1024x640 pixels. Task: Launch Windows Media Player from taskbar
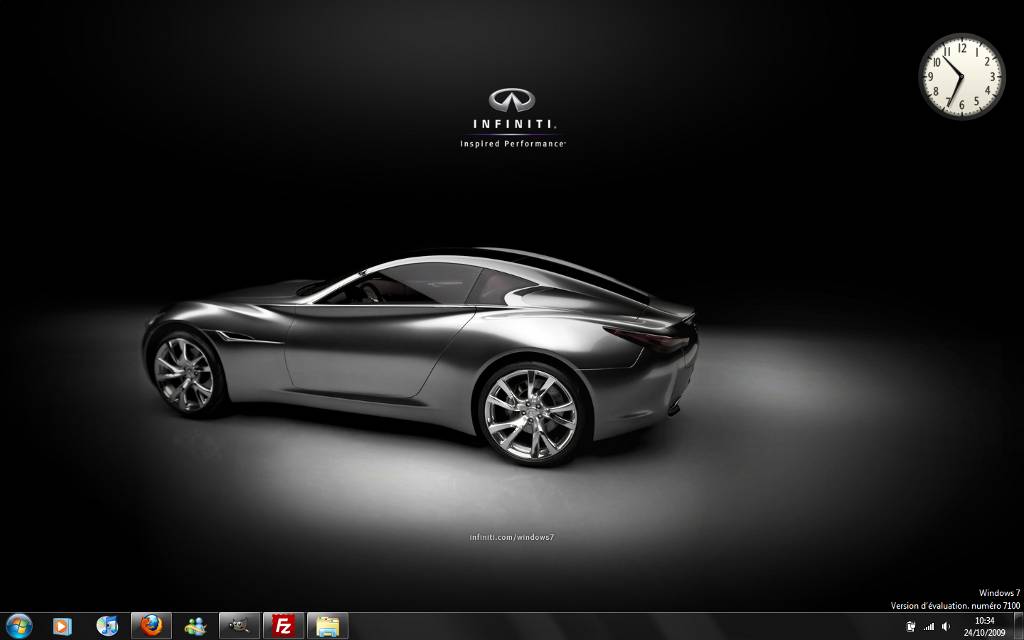tap(62, 626)
